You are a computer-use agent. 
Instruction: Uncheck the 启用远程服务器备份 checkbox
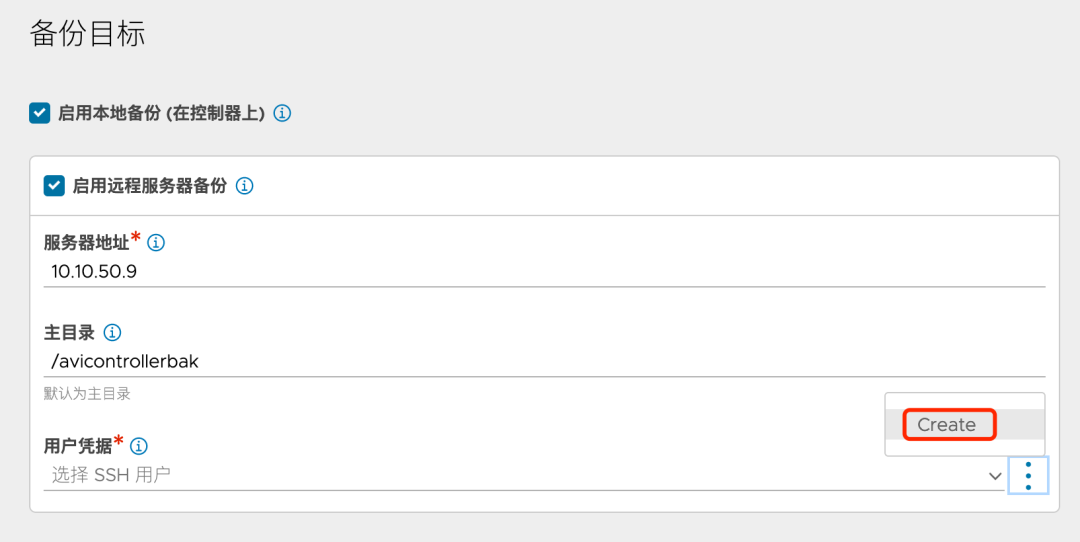(x=54, y=186)
